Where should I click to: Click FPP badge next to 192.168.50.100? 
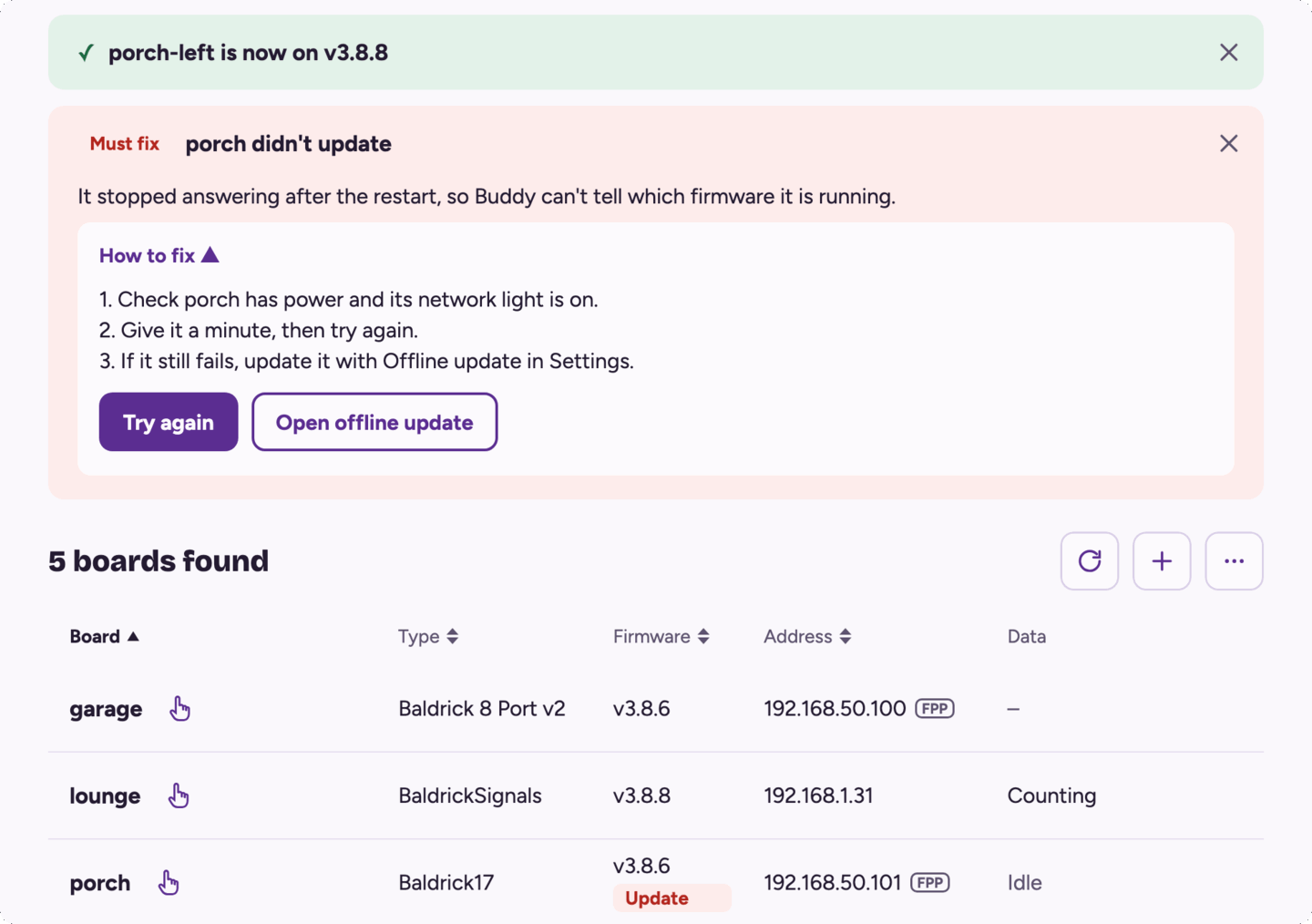tap(935, 709)
